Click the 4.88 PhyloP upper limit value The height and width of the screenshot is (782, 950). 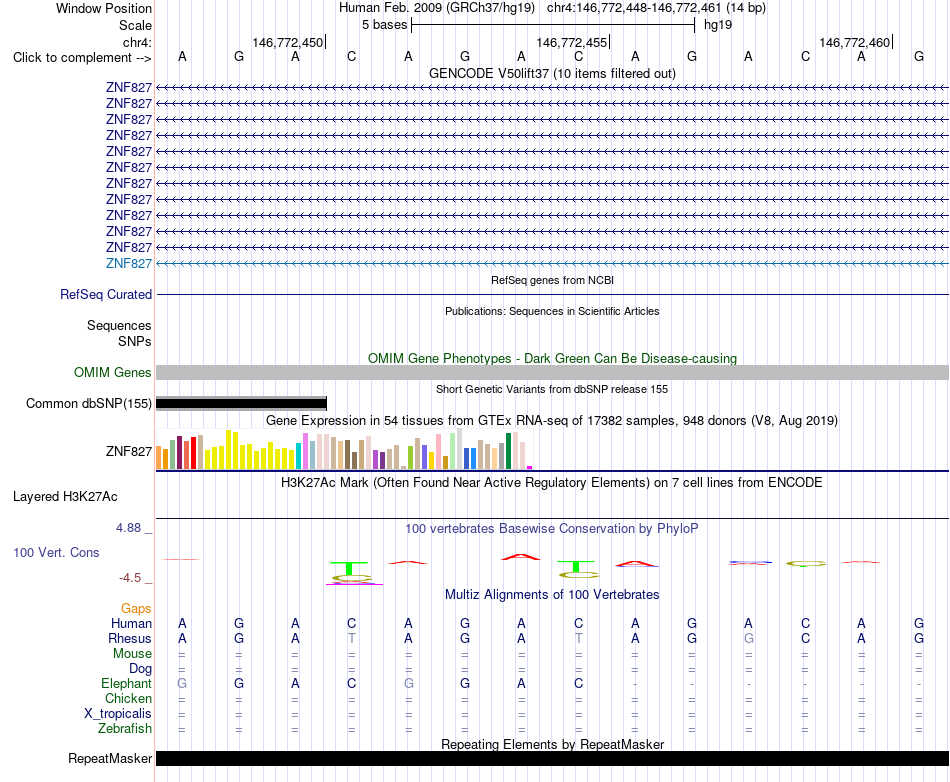(x=128, y=528)
